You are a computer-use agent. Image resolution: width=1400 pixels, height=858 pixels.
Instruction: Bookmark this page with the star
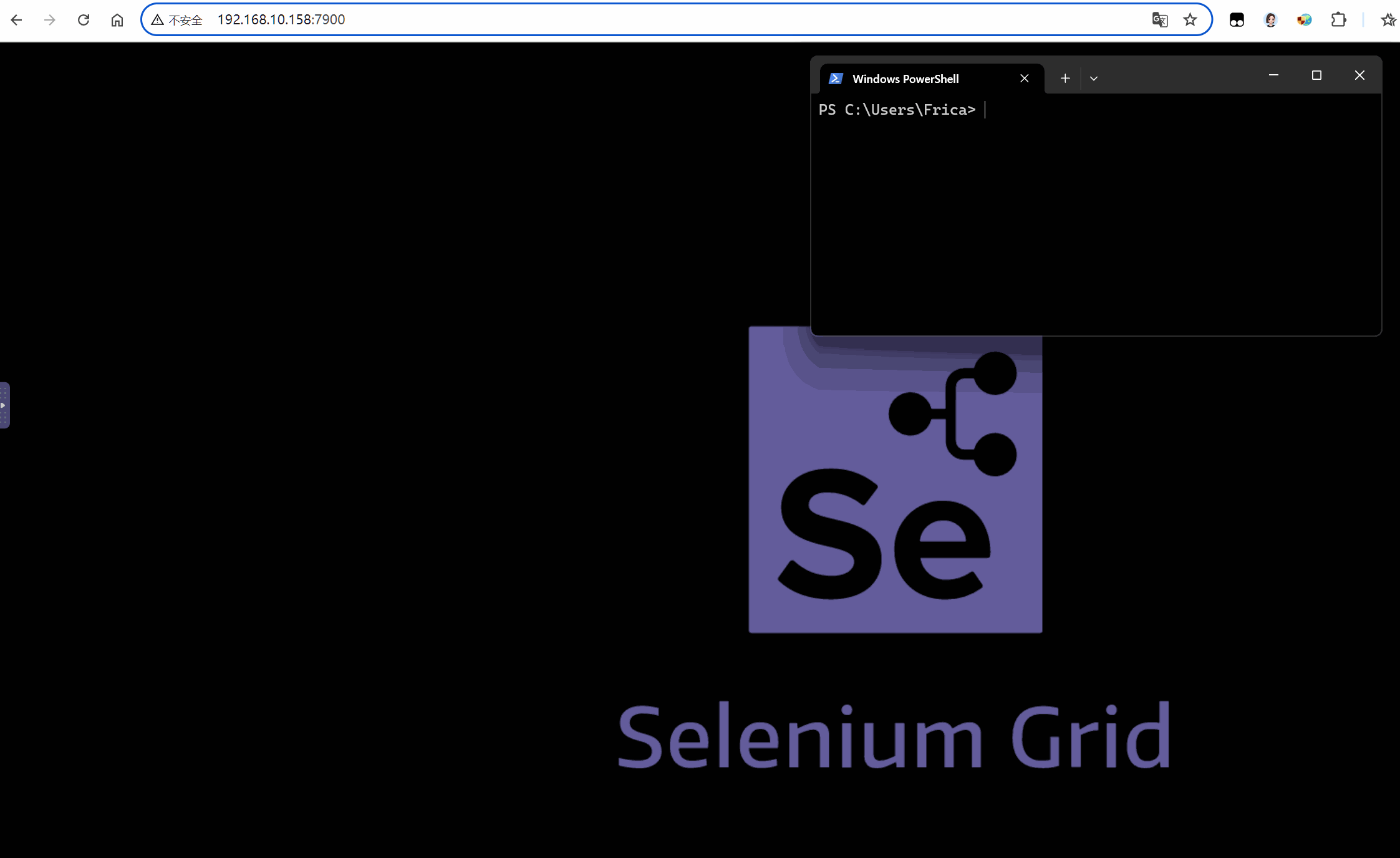[x=1190, y=20]
